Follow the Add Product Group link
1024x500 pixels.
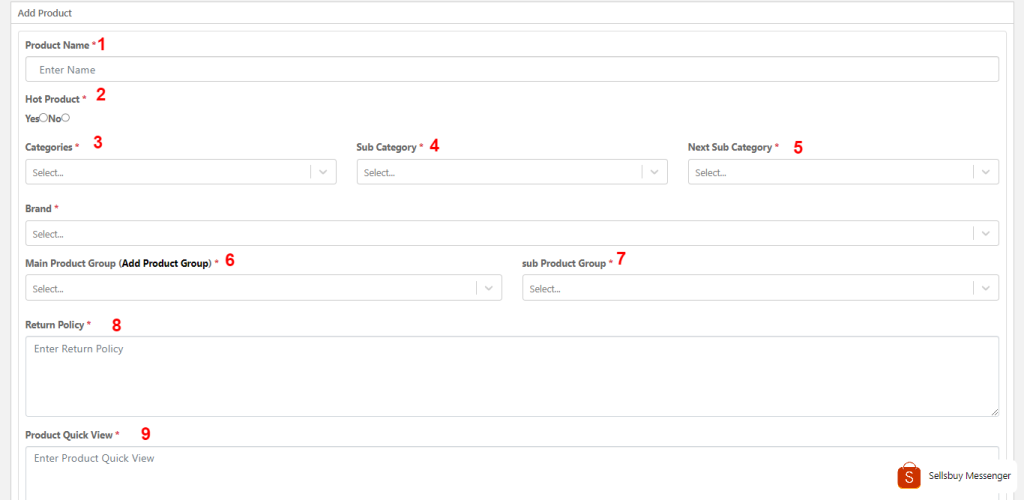click(165, 263)
